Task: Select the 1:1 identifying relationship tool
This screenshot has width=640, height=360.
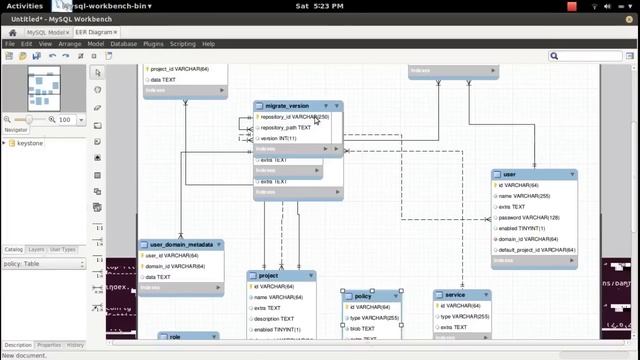Action: pos(98,258)
